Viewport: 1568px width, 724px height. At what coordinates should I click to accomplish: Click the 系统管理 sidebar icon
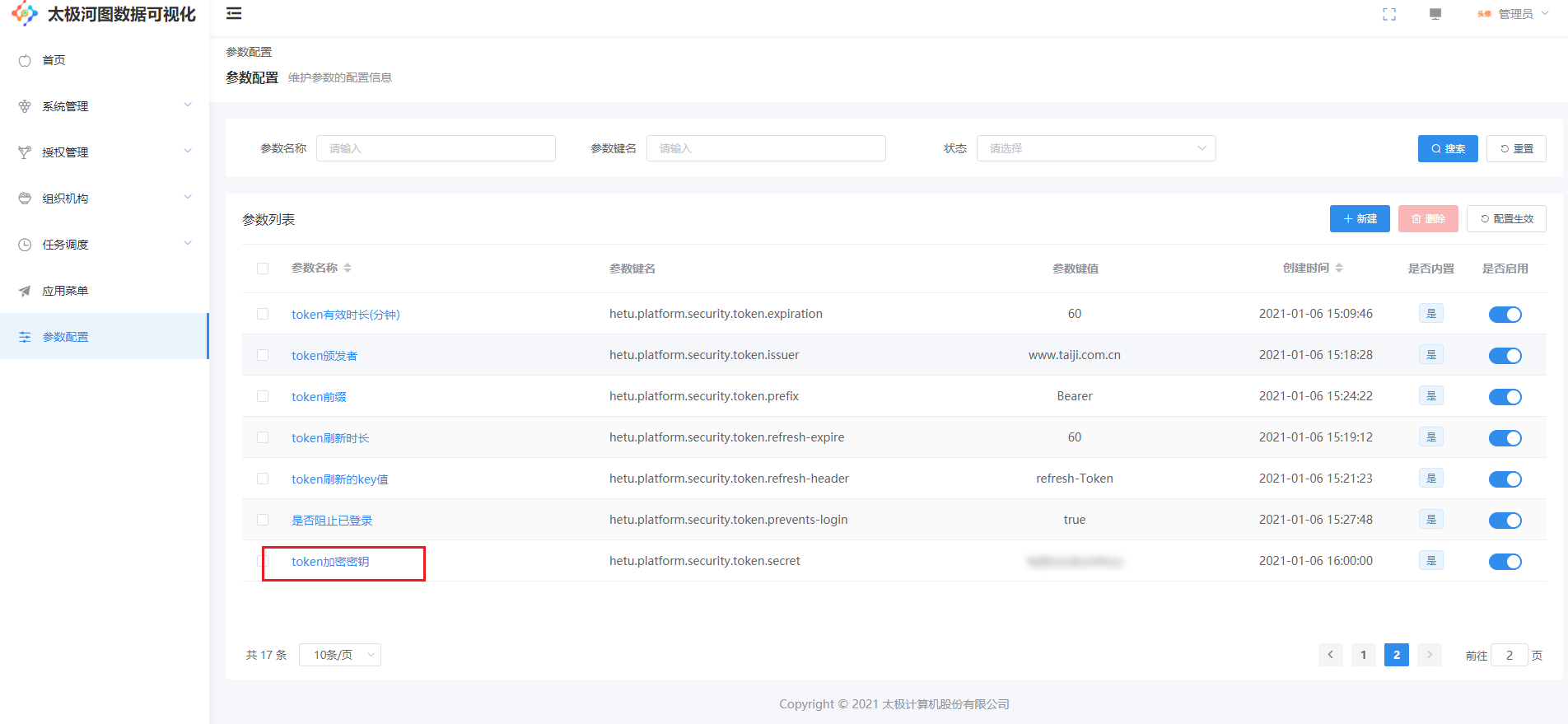[x=25, y=106]
